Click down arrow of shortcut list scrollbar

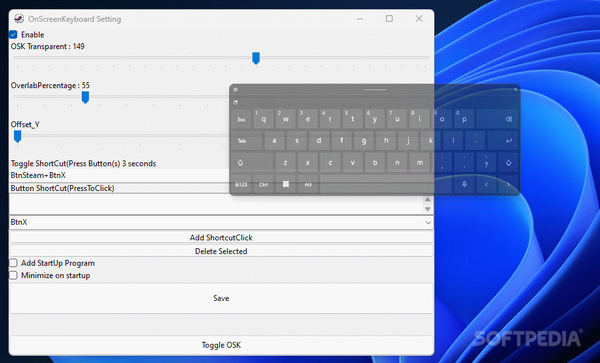coord(427,209)
